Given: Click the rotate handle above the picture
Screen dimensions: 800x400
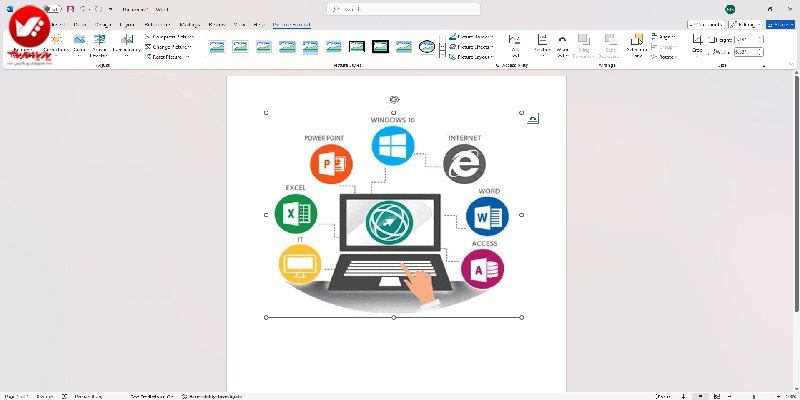Looking at the screenshot, I should click(394, 99).
